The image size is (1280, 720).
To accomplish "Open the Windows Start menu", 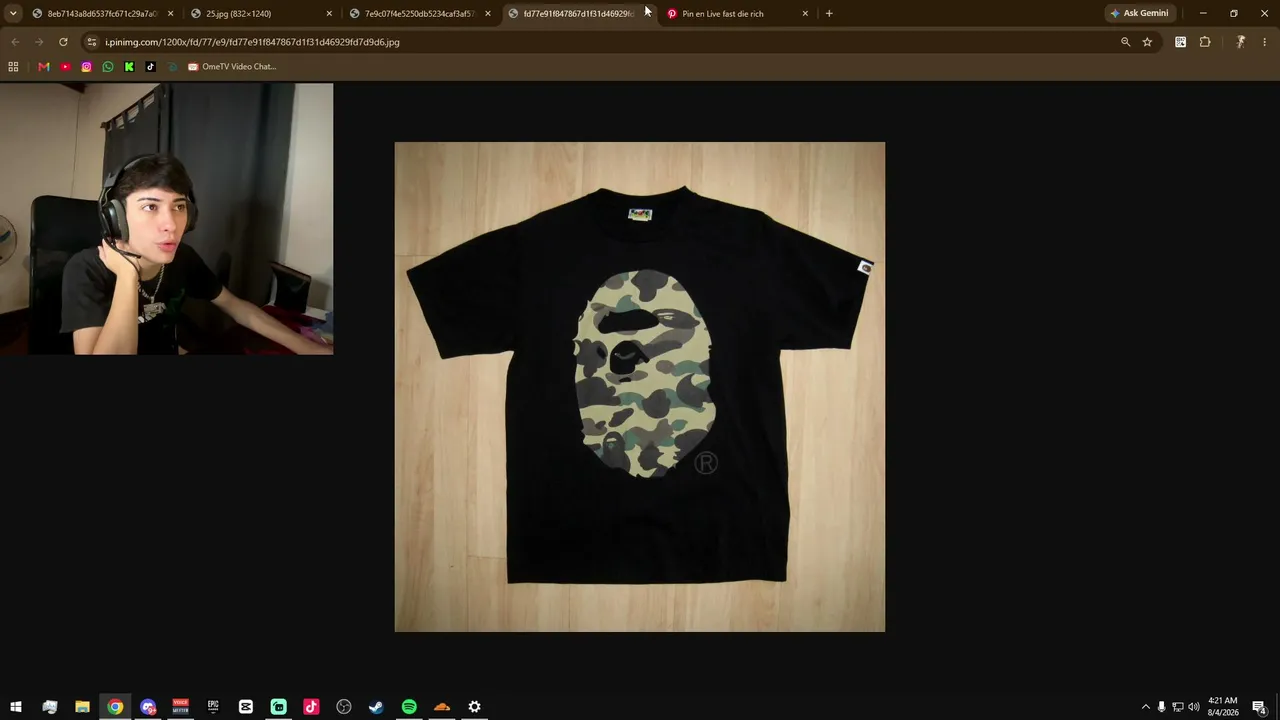I will click(x=16, y=707).
